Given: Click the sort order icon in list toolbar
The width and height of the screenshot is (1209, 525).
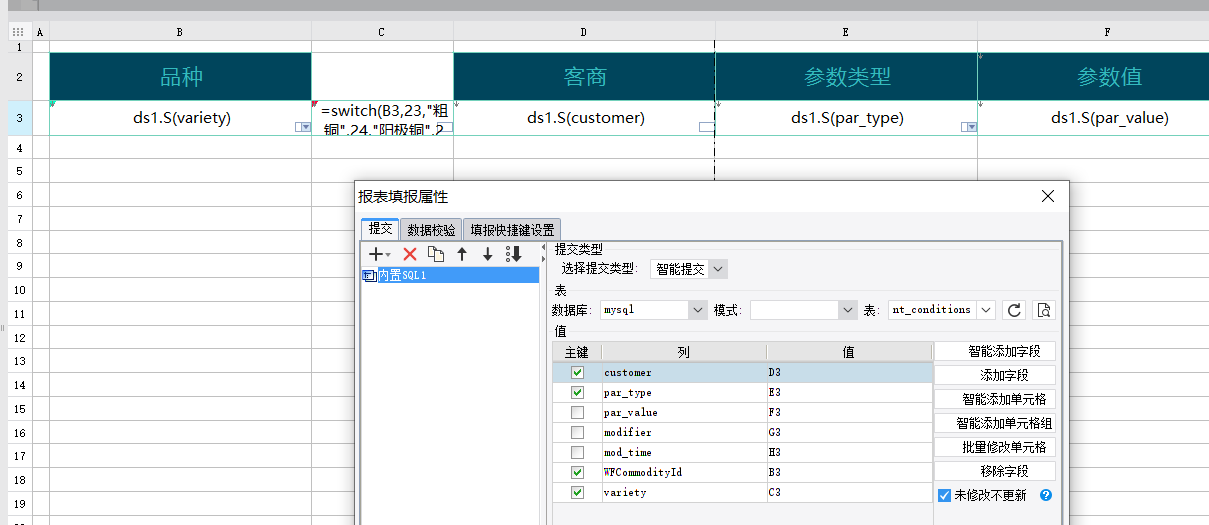Looking at the screenshot, I should tap(514, 254).
